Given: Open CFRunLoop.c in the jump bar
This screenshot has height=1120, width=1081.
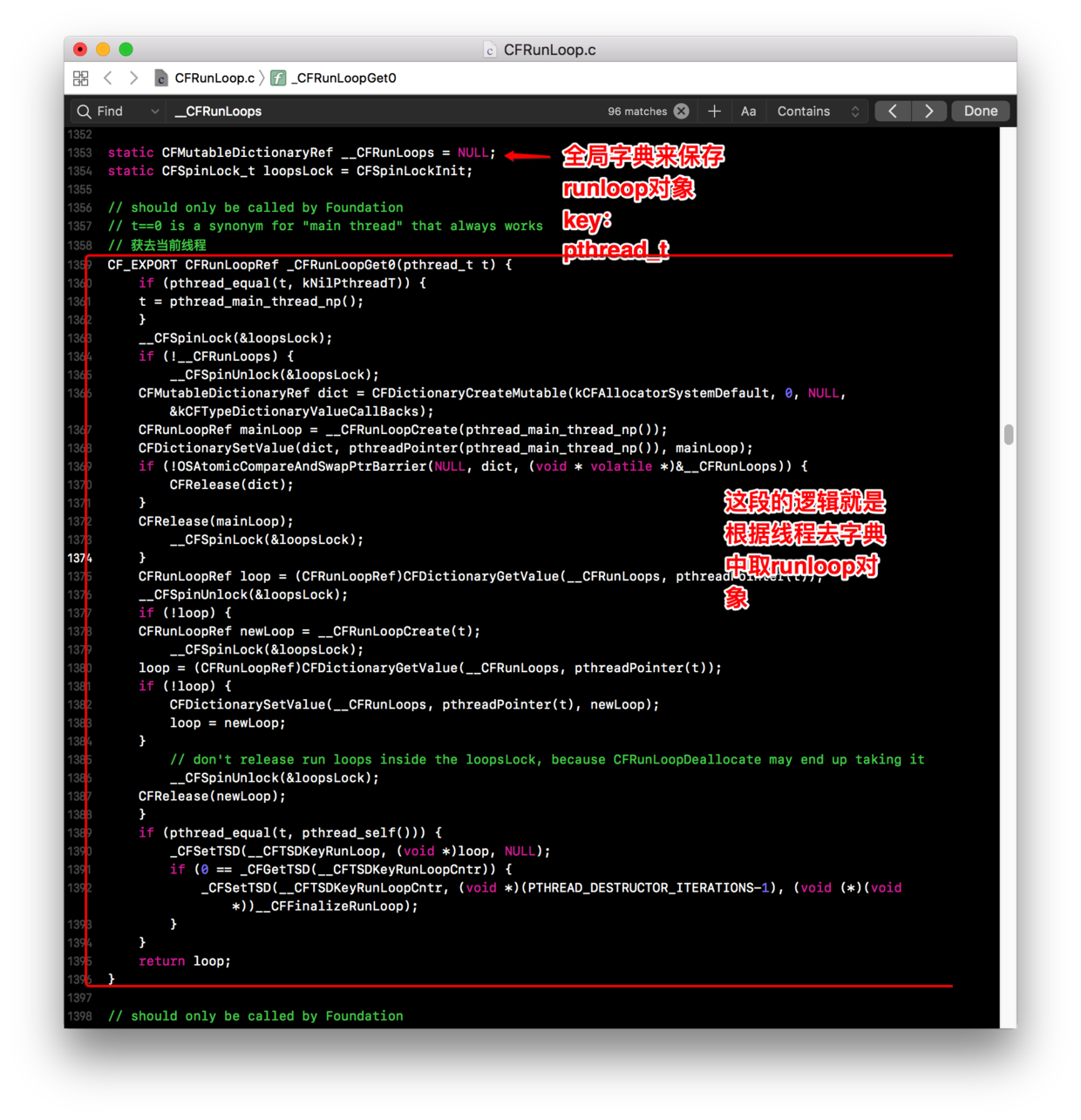Looking at the screenshot, I should (x=214, y=78).
